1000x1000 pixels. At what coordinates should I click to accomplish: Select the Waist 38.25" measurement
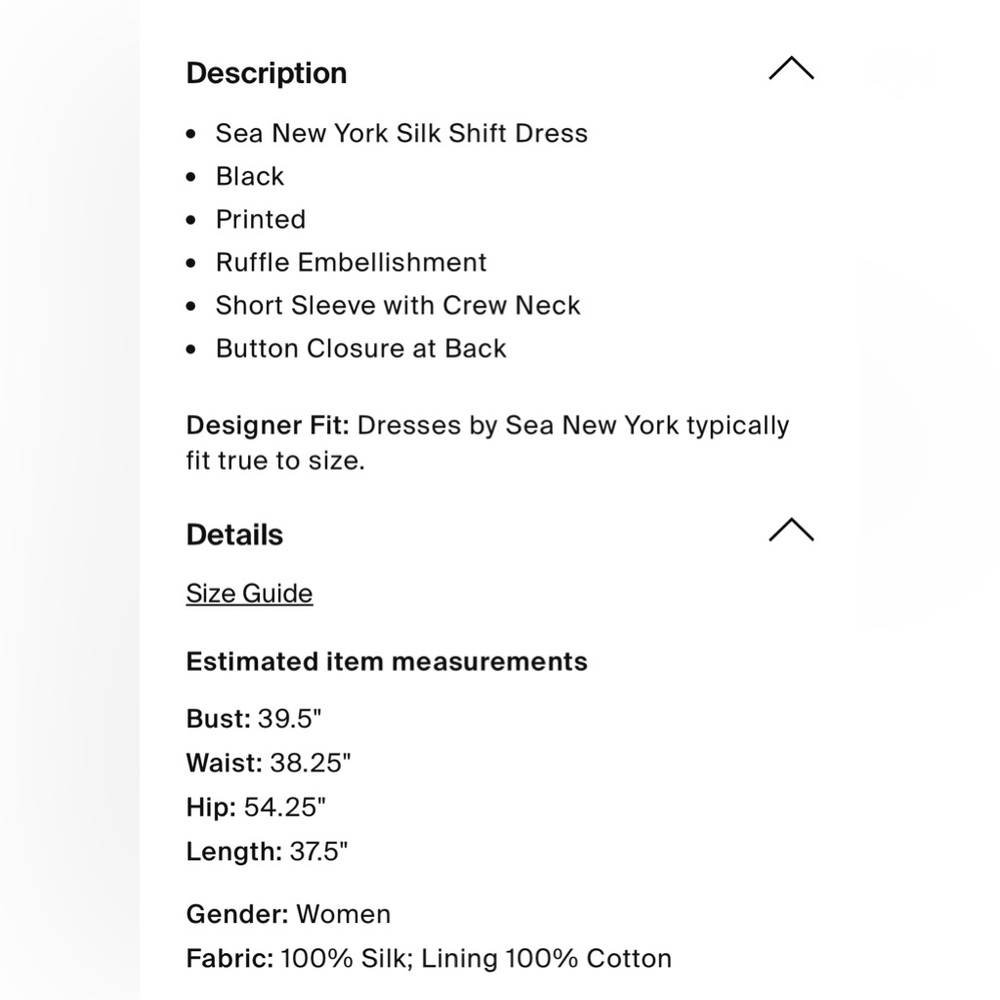click(268, 763)
